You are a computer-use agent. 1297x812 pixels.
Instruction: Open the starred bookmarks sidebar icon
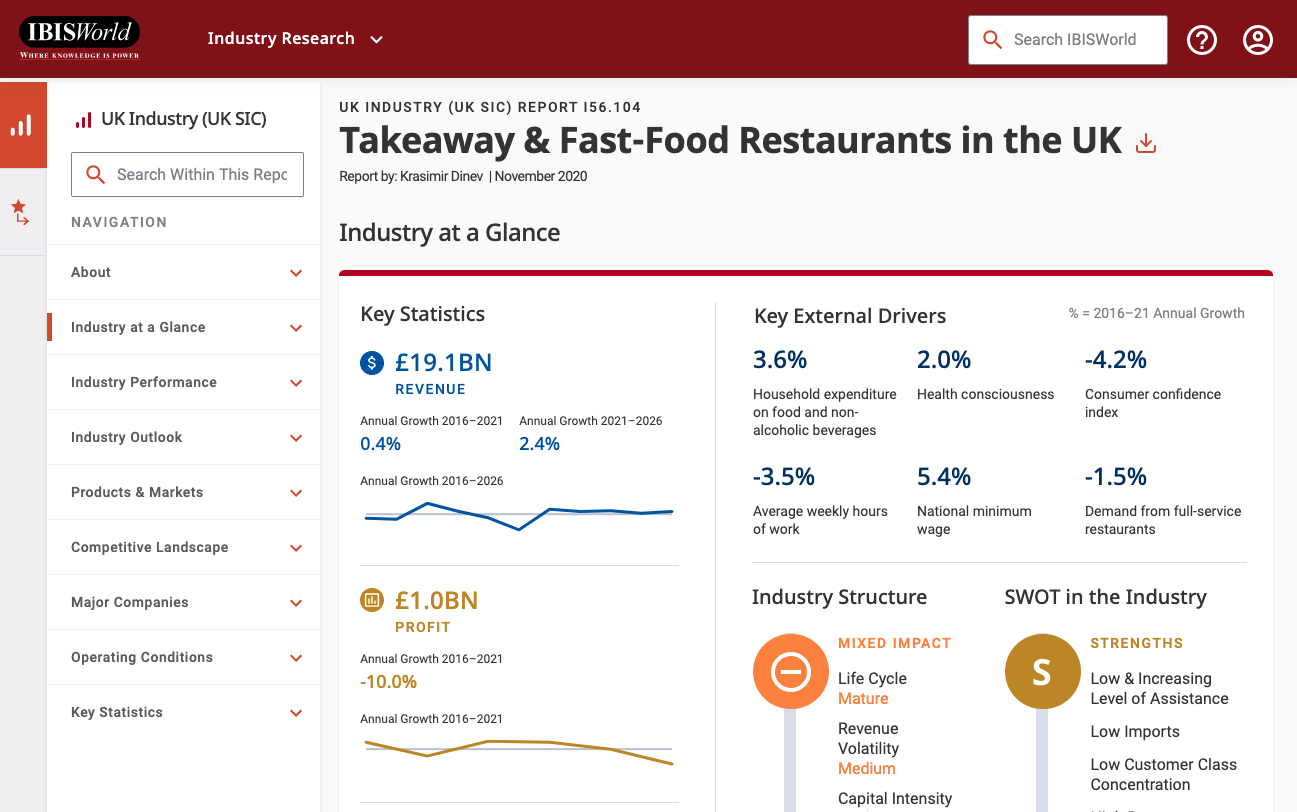coord(20,212)
